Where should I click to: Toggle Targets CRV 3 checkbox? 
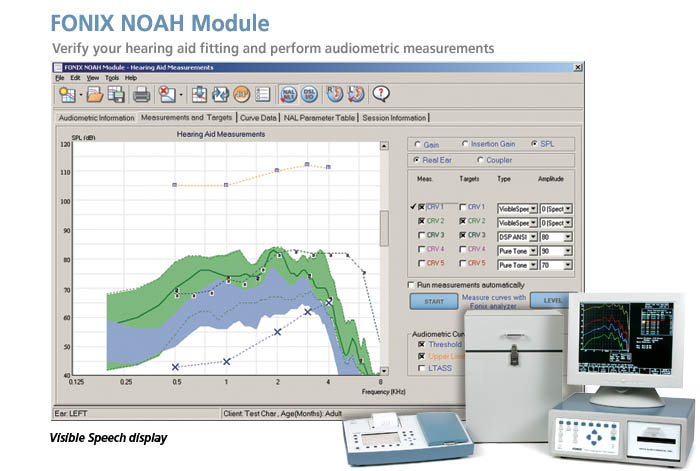[463, 235]
